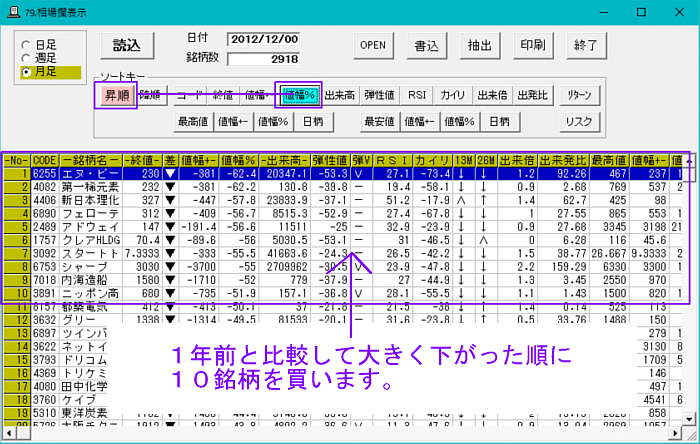This screenshot has width=700, height=444.
Task: Sort by the 出発比 sort key
Action: 533,95
